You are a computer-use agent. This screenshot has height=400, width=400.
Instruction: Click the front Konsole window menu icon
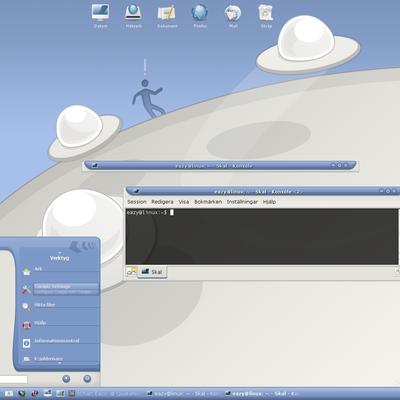pos(135,191)
